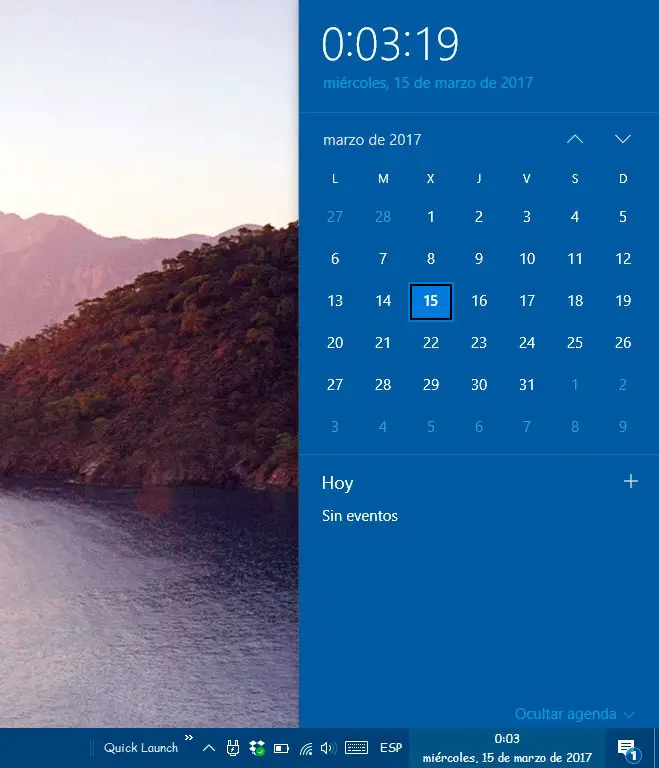Select today, day 15 highlighted
The height and width of the screenshot is (768, 659).
(x=431, y=301)
